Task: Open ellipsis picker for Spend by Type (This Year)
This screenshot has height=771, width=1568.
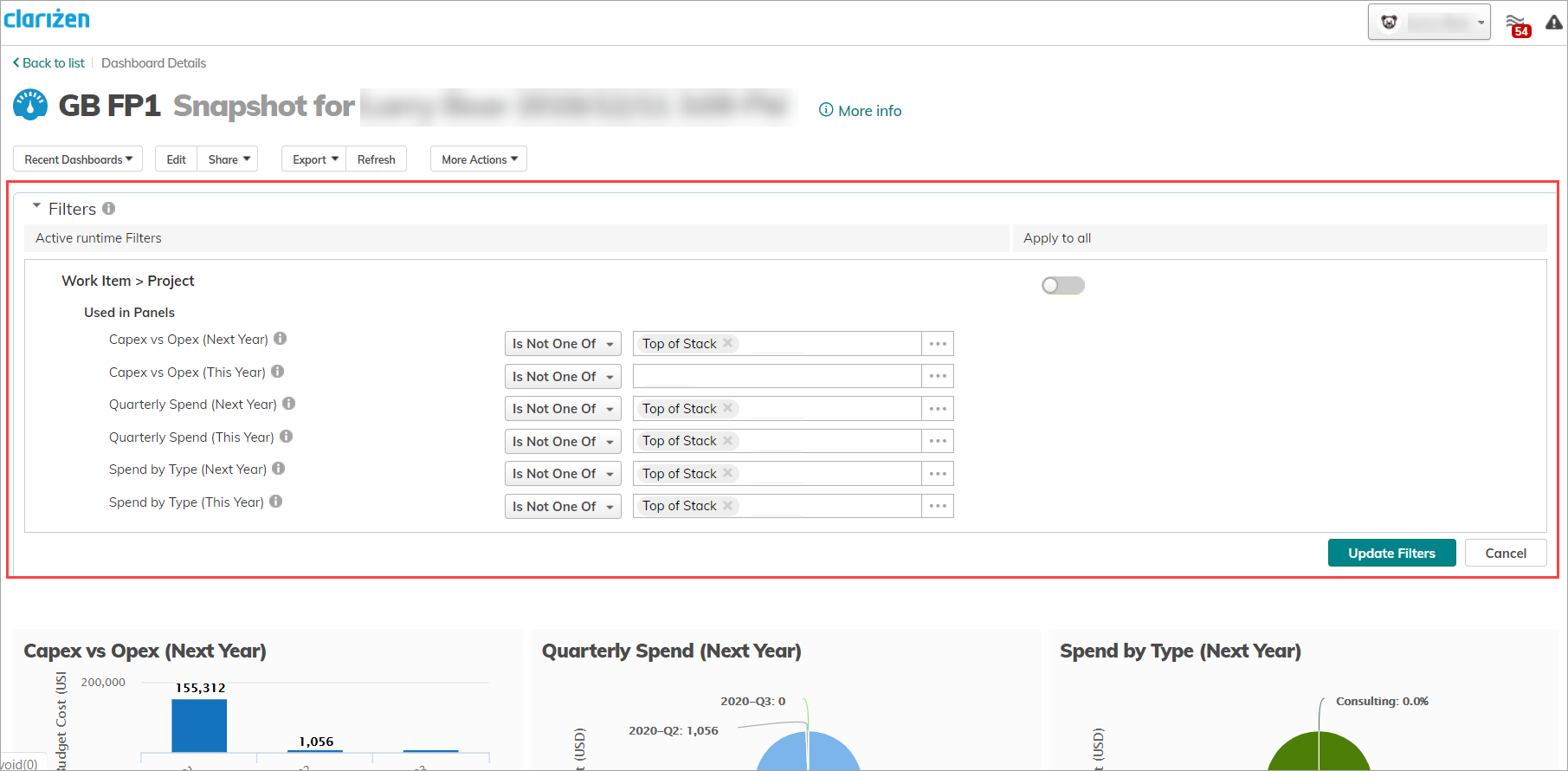Action: (938, 506)
